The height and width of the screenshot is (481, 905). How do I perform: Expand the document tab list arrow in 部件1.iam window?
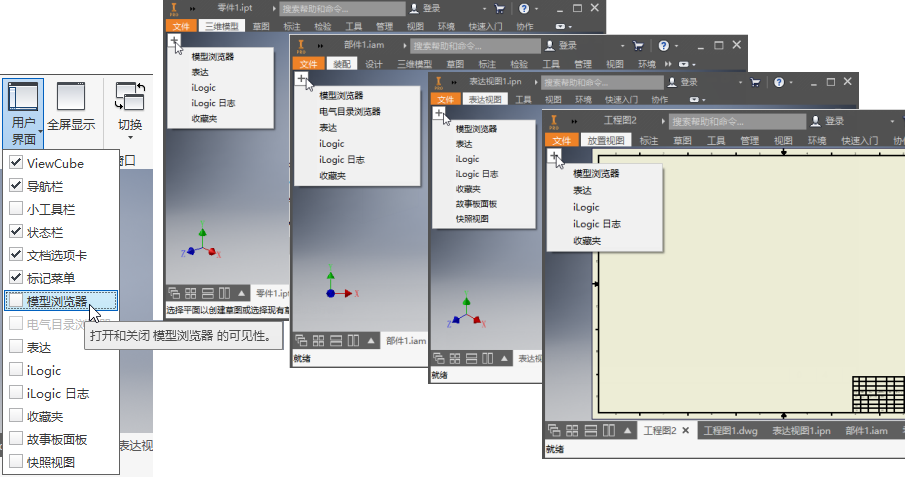click(371, 341)
